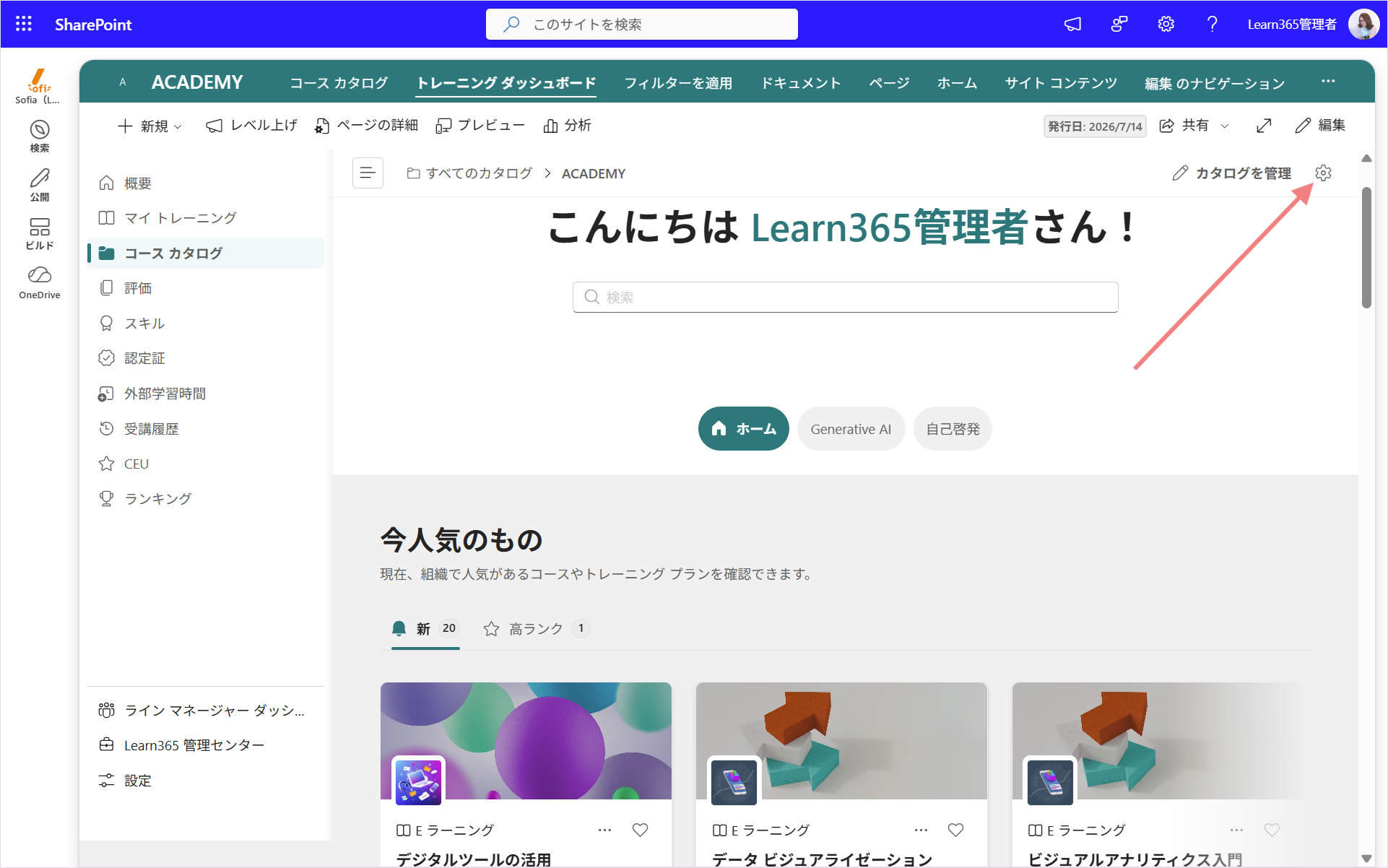The height and width of the screenshot is (868, 1388).
Task: Open ページの詳細 in the command bar
Action: pos(366,126)
